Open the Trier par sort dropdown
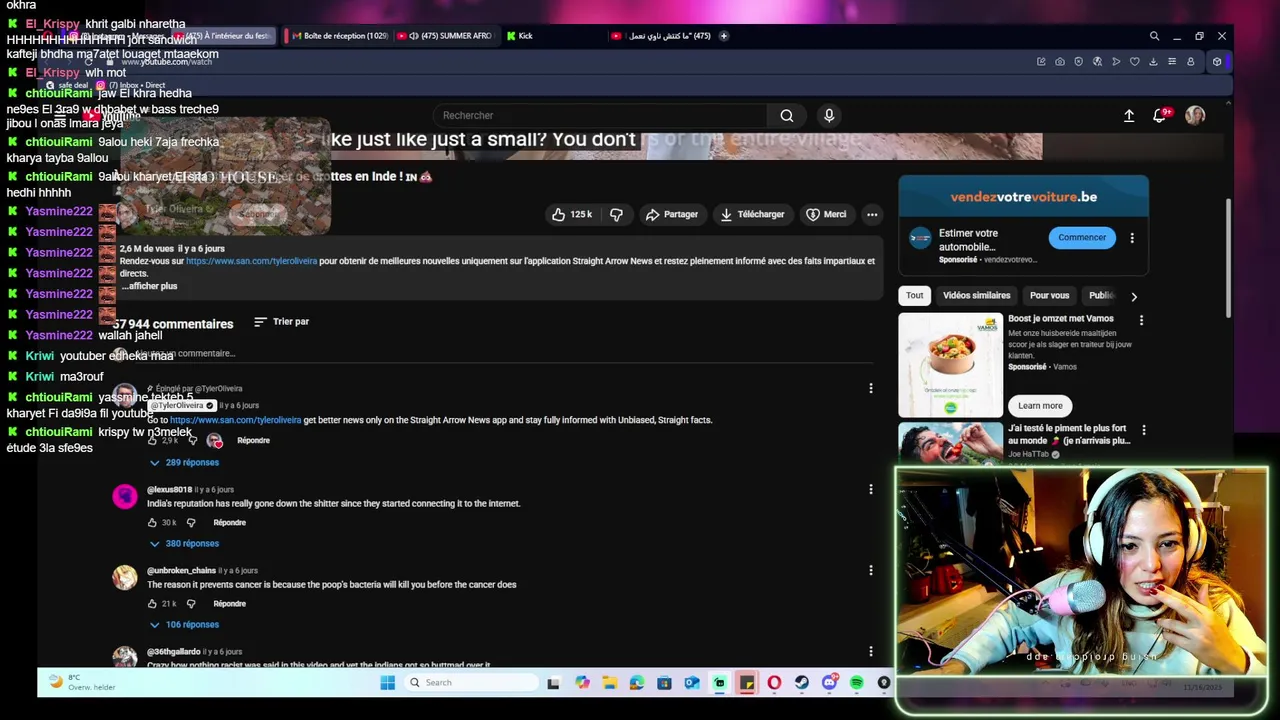Viewport: 1280px width, 720px height. [281, 322]
